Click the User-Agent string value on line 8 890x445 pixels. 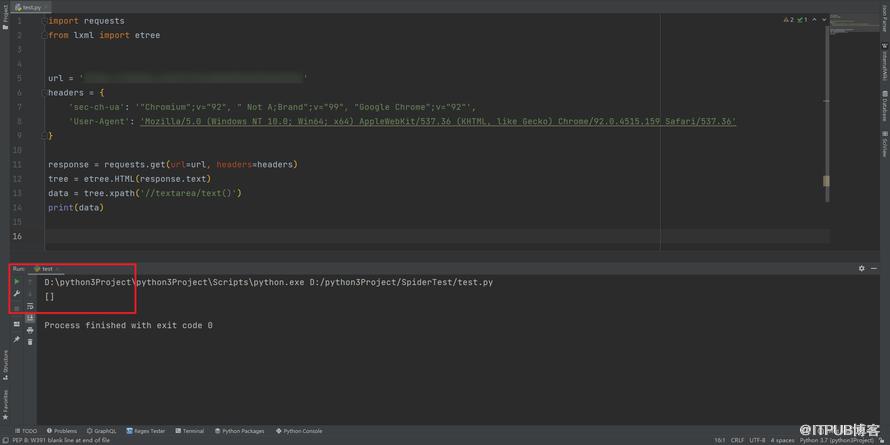pyautogui.click(x=438, y=121)
